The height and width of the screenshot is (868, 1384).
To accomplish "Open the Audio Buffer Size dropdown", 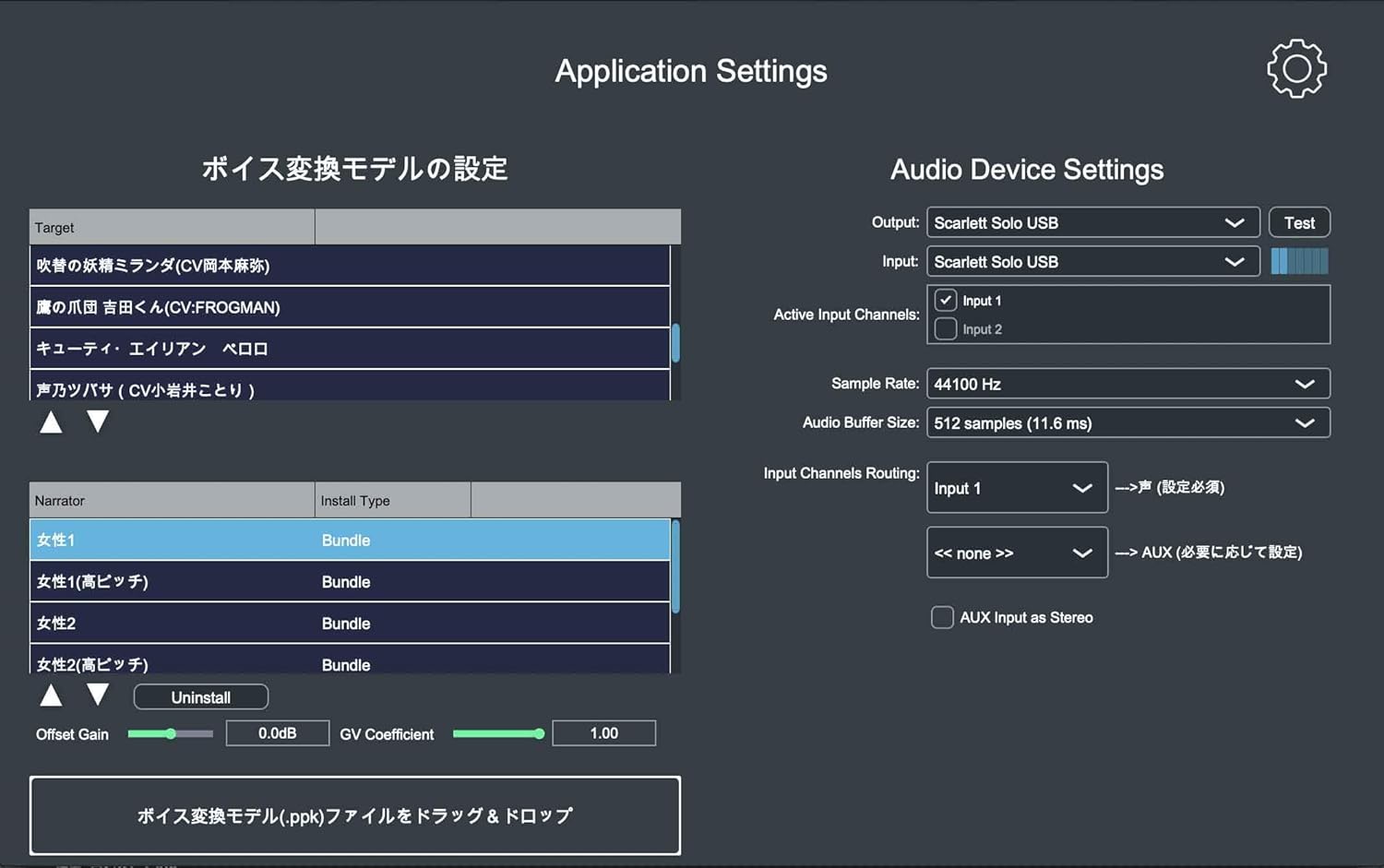I will pyautogui.click(x=1127, y=423).
